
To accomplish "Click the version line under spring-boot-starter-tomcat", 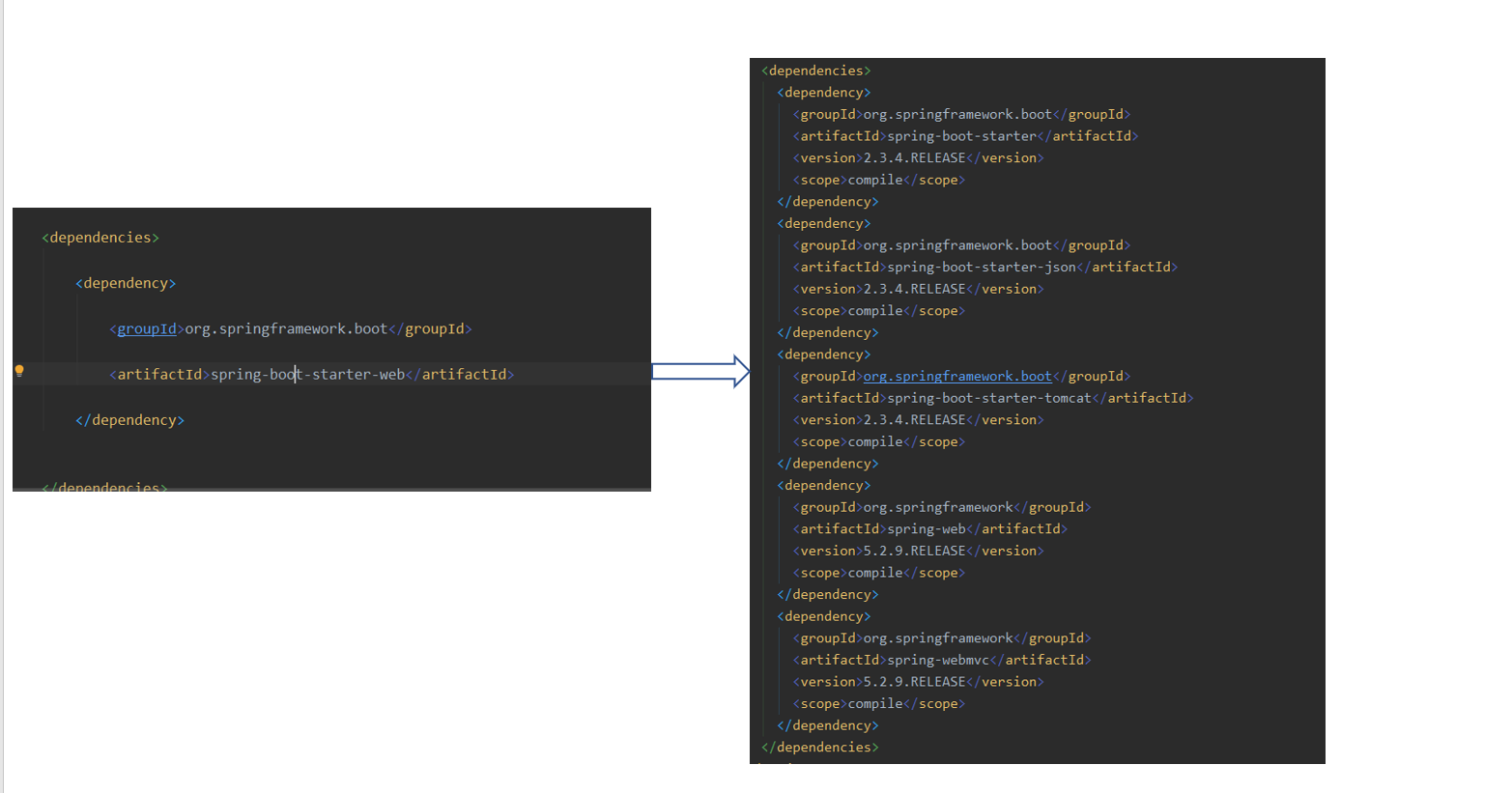I will tap(918, 420).
